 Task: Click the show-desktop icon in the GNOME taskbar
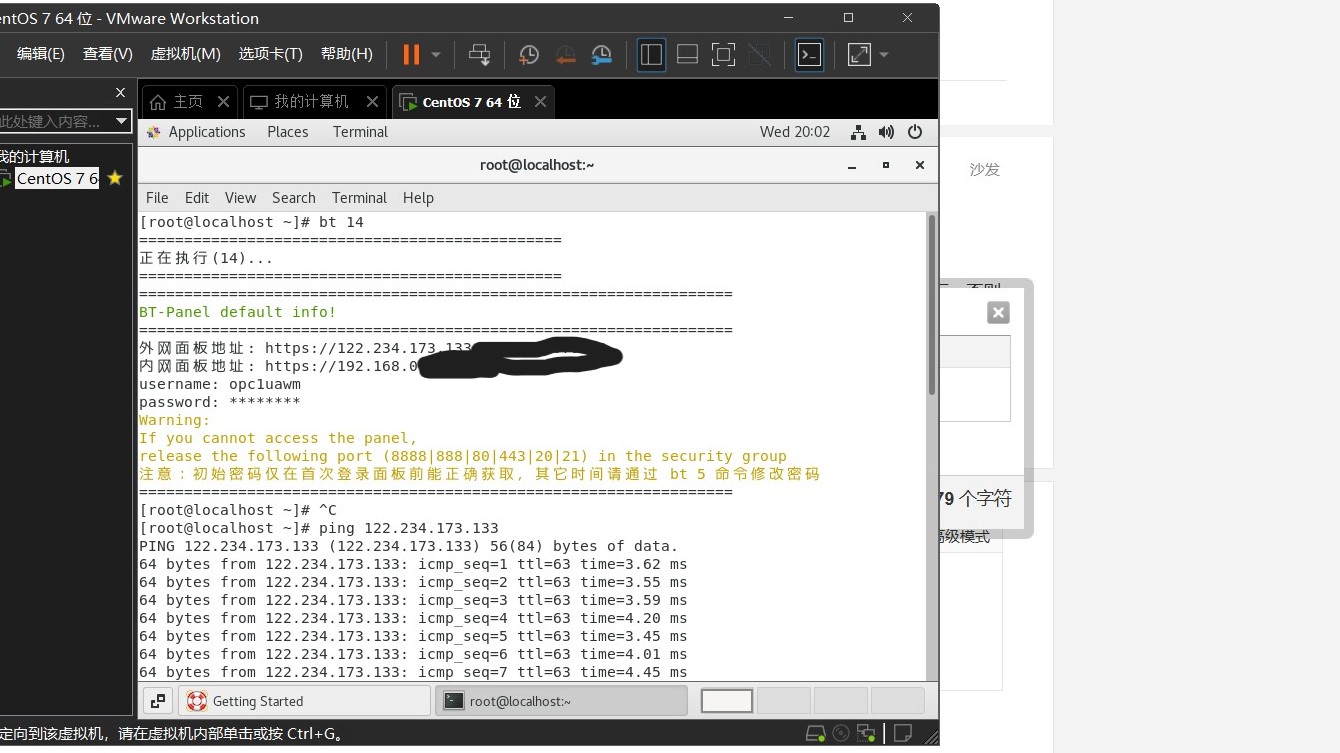point(158,701)
